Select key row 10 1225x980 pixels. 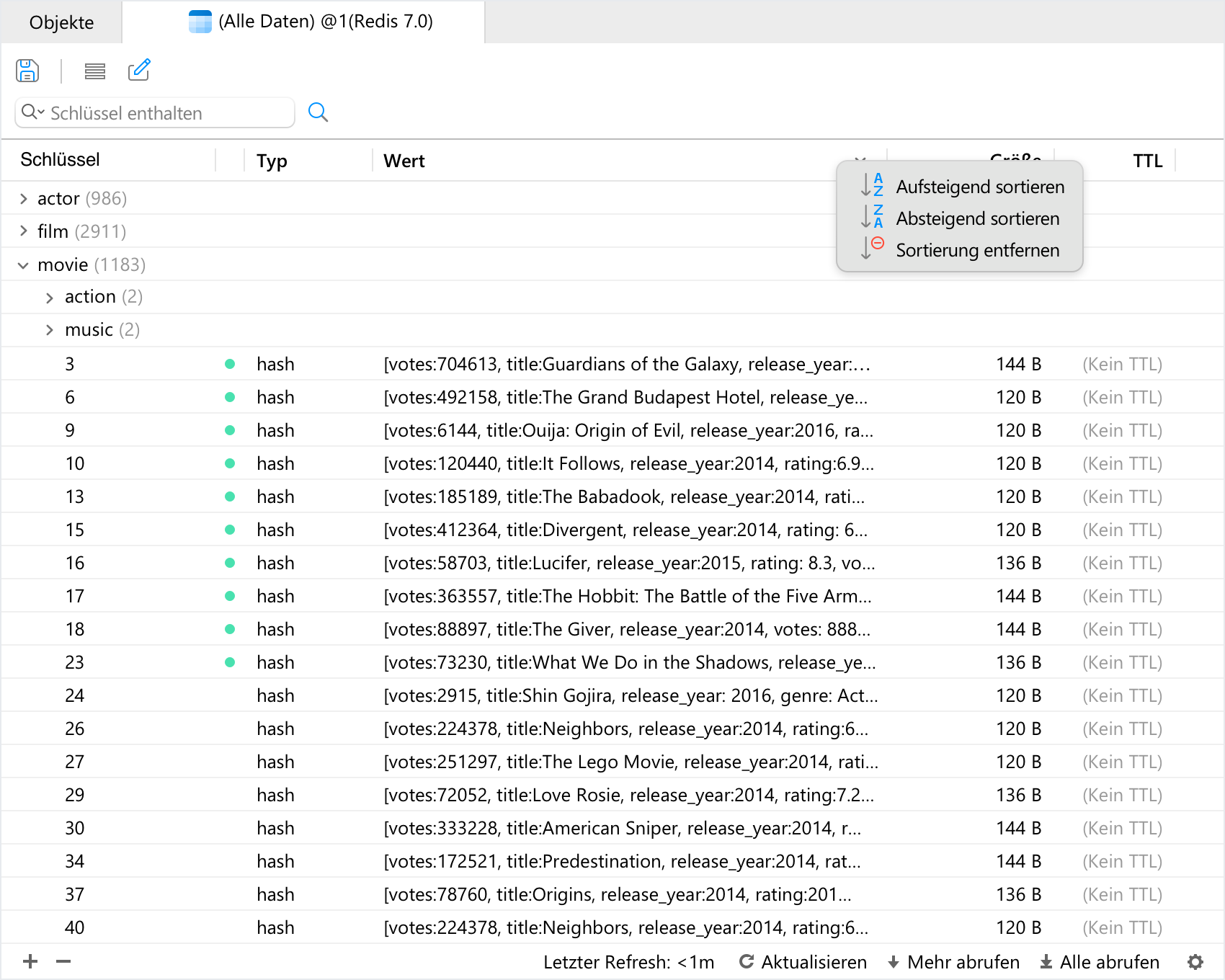tap(612, 463)
